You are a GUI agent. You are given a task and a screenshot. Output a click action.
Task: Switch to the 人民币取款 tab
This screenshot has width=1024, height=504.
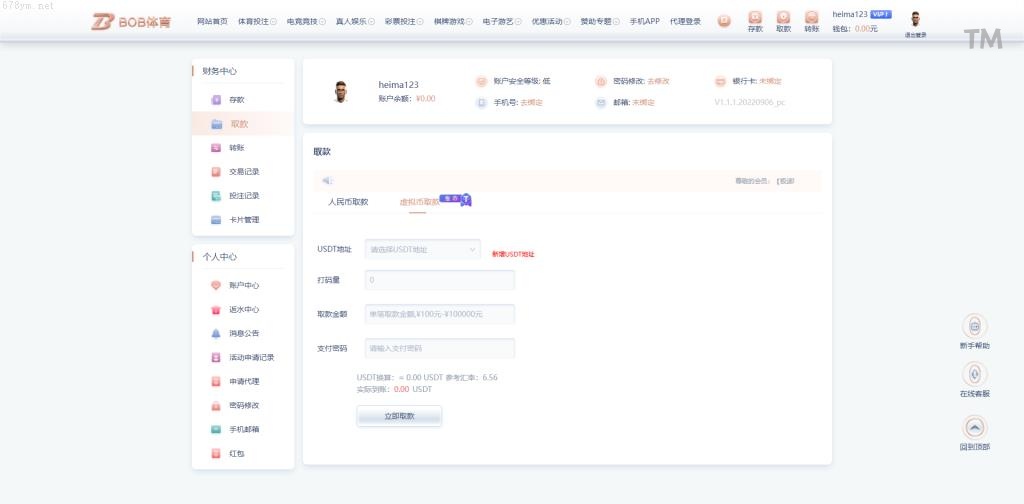348,202
